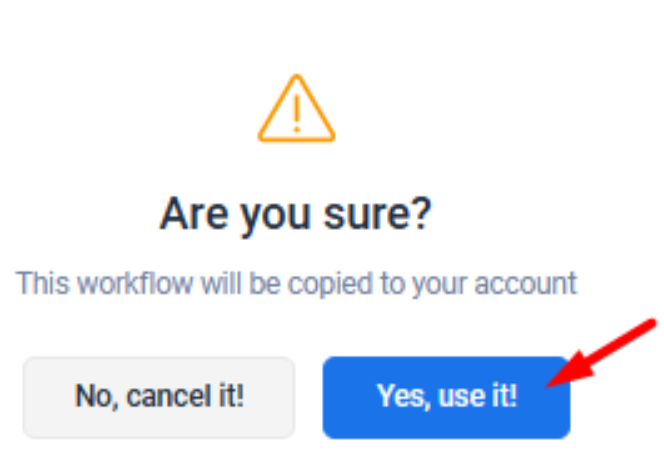This screenshot has height=453, width=664.
Task: Cancel the workflow copy confirmation
Action: (x=159, y=397)
